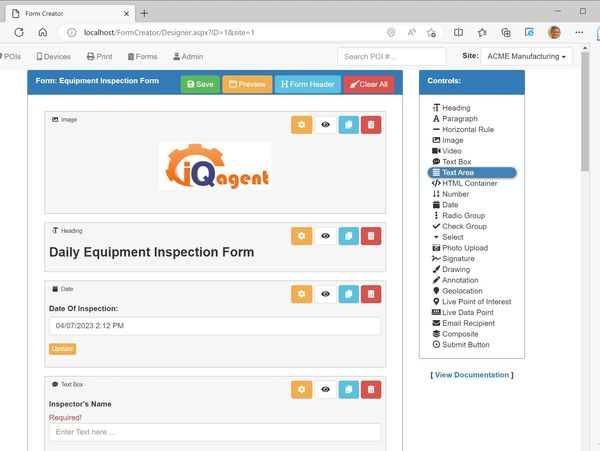Open the View Documentation link

471,375
